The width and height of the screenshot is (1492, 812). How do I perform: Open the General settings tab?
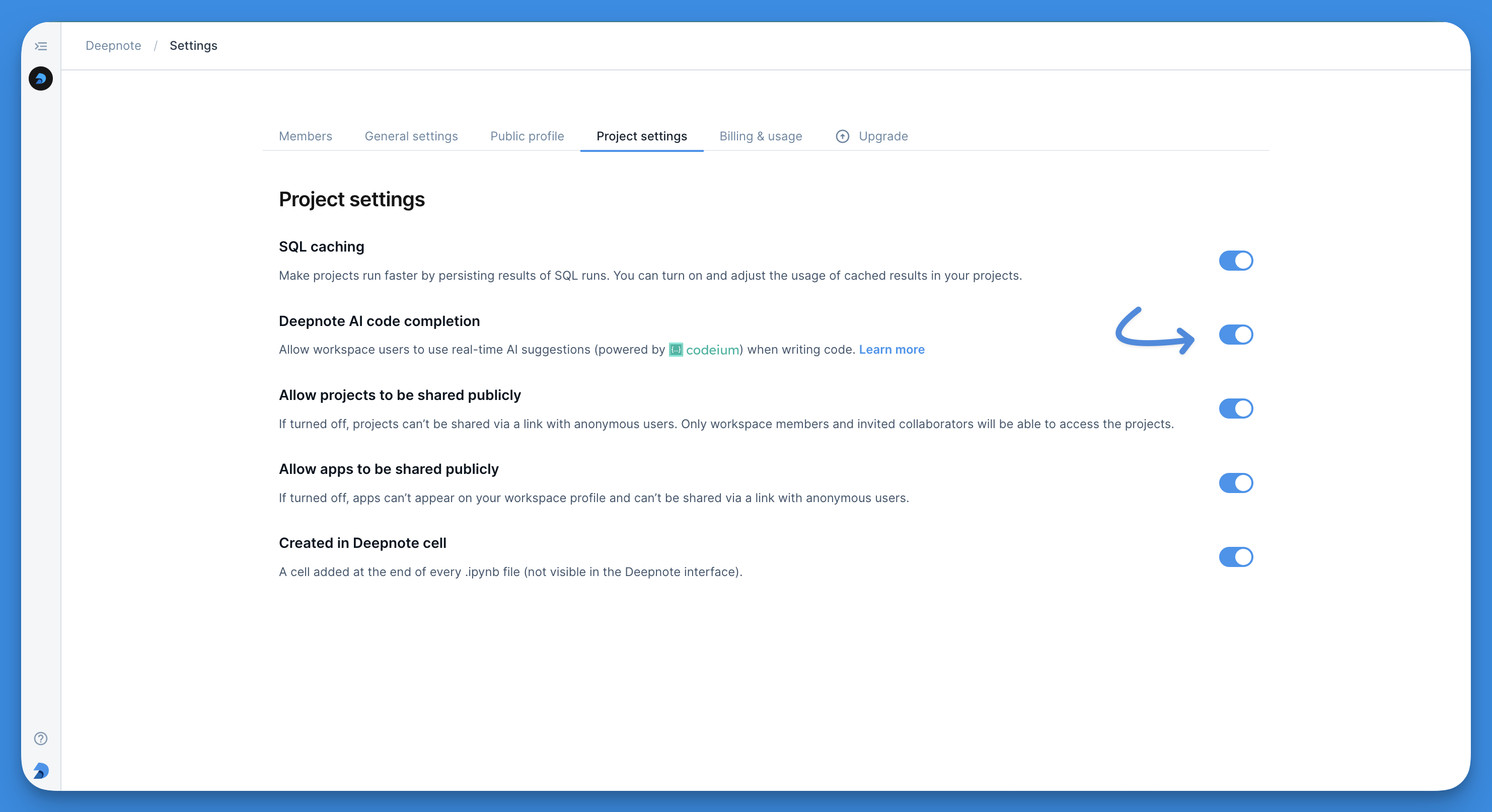[x=411, y=136]
